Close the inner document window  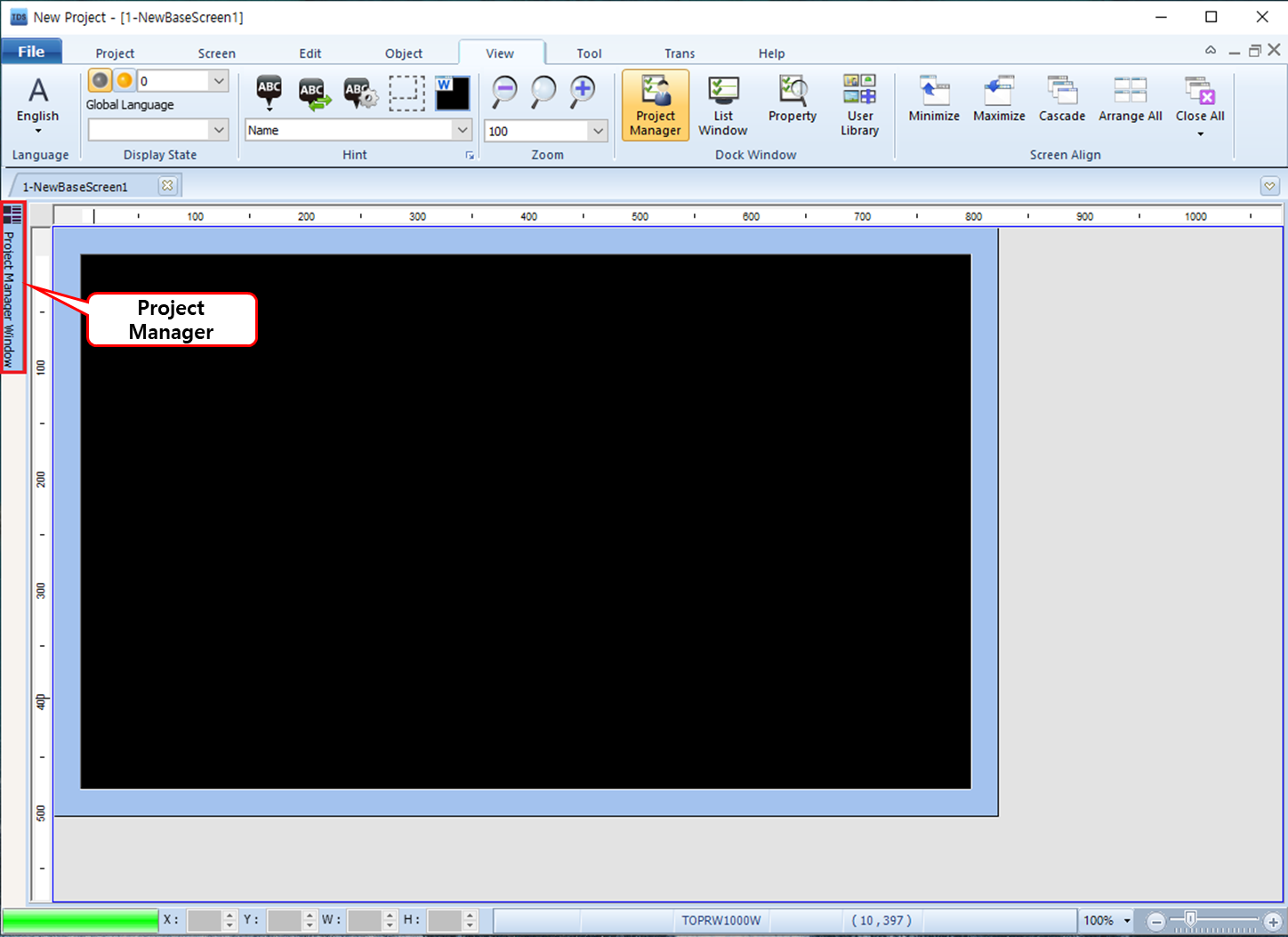pos(1274,50)
